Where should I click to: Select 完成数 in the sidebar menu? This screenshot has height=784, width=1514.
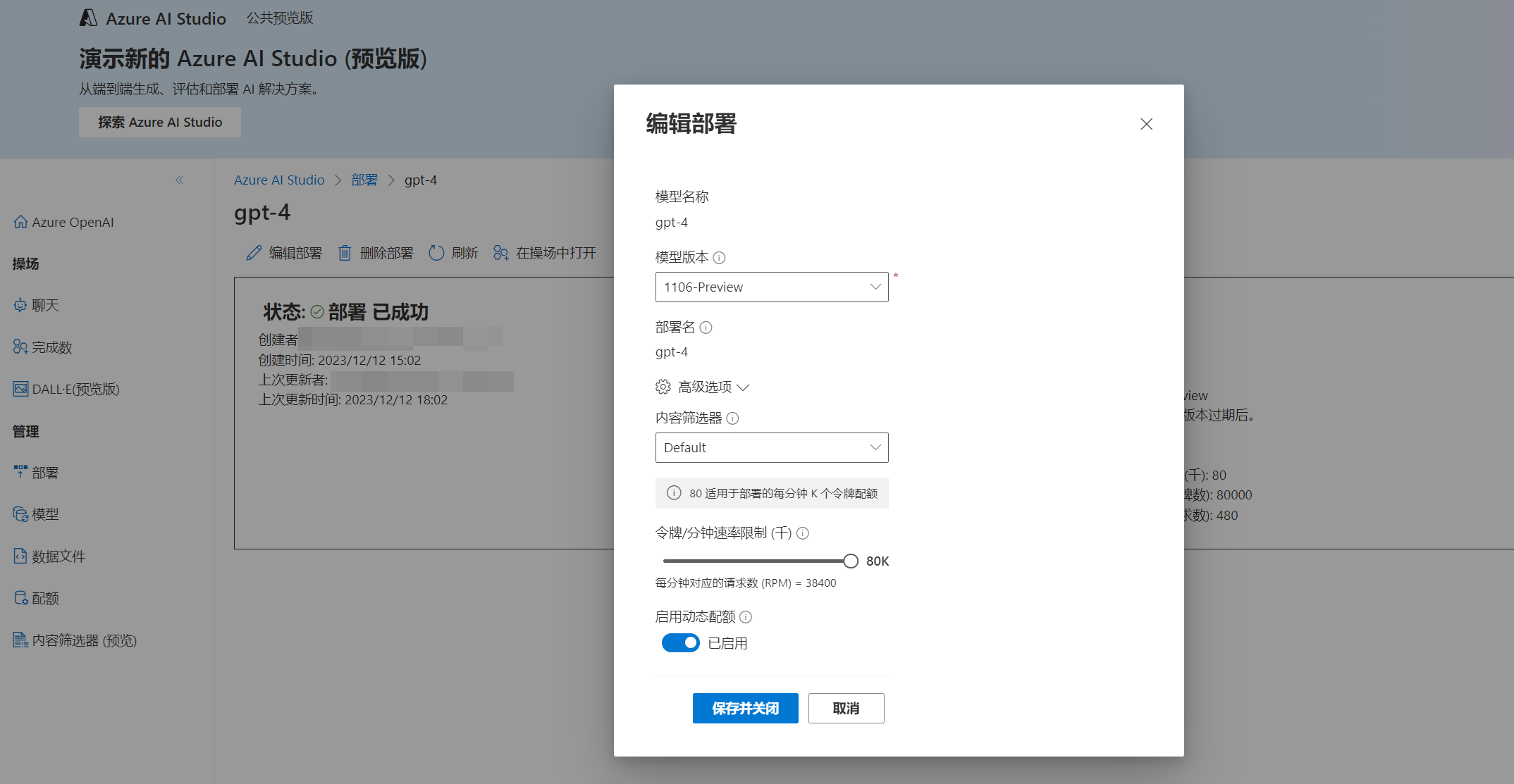pos(52,347)
